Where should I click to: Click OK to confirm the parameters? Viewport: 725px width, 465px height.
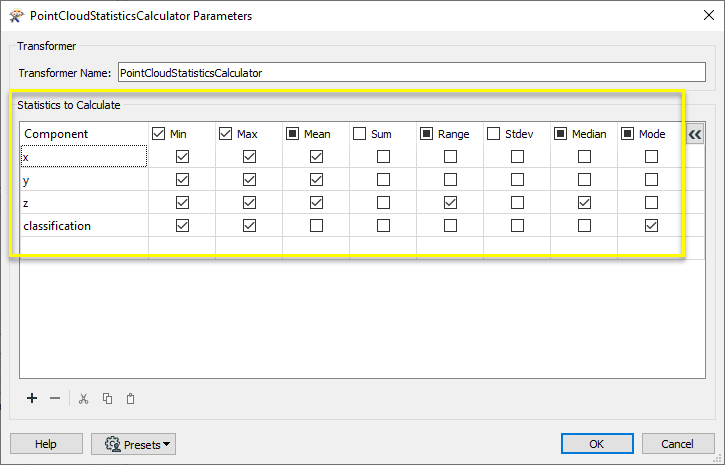point(597,444)
